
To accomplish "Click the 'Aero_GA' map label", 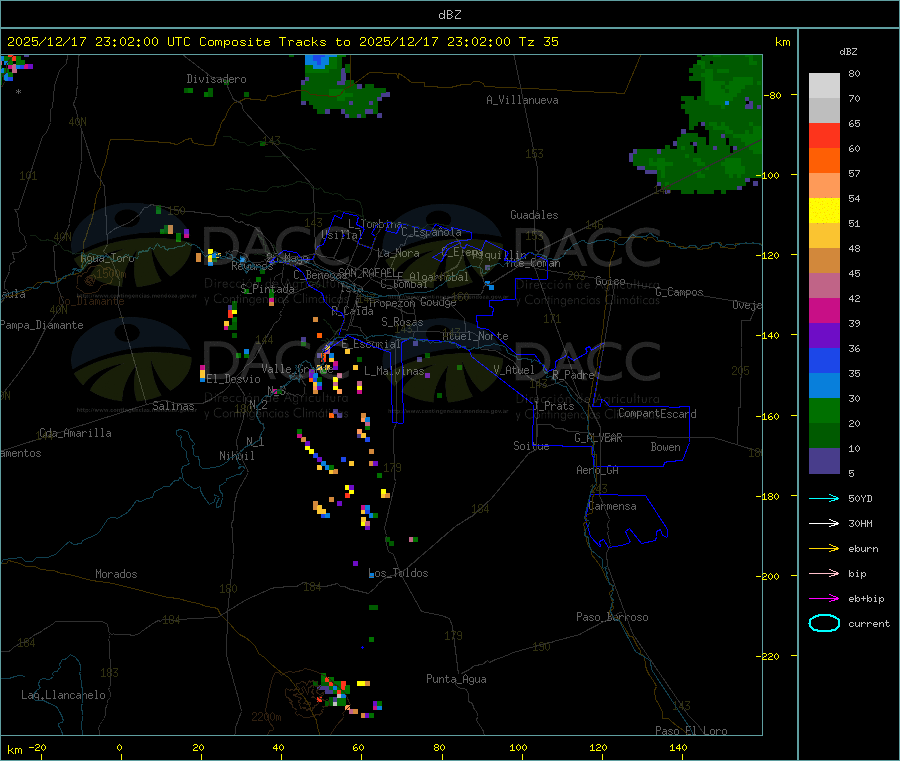I will [598, 470].
